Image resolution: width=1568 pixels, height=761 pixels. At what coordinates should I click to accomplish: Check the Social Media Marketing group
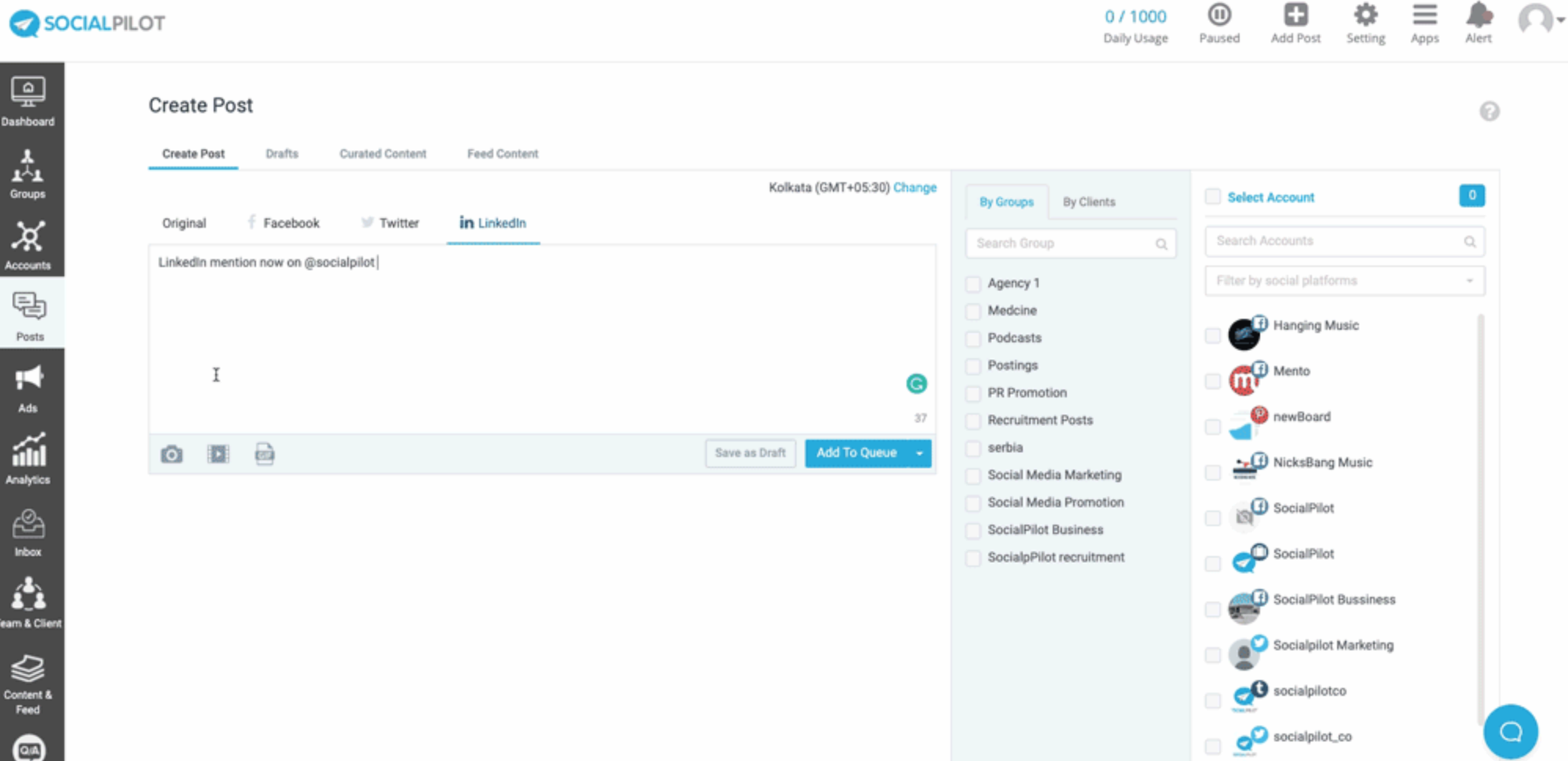[973, 476]
